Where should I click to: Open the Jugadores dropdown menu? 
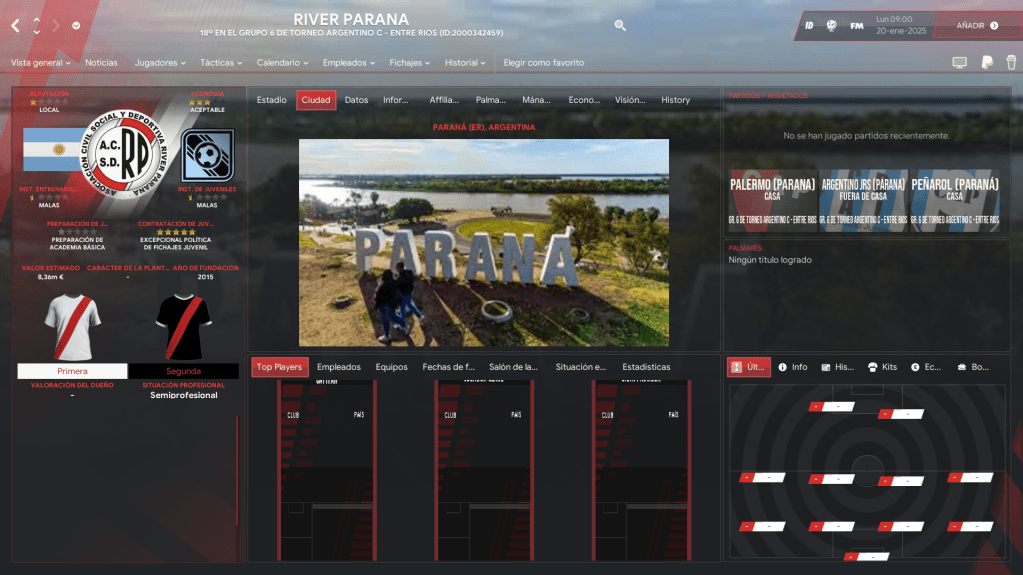tap(160, 63)
